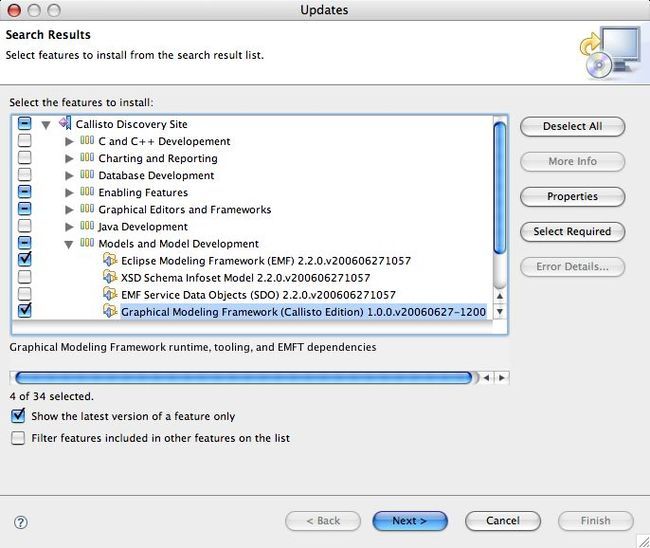This screenshot has height=548, width=650.
Task: Open feature Properties
Action: (x=572, y=196)
